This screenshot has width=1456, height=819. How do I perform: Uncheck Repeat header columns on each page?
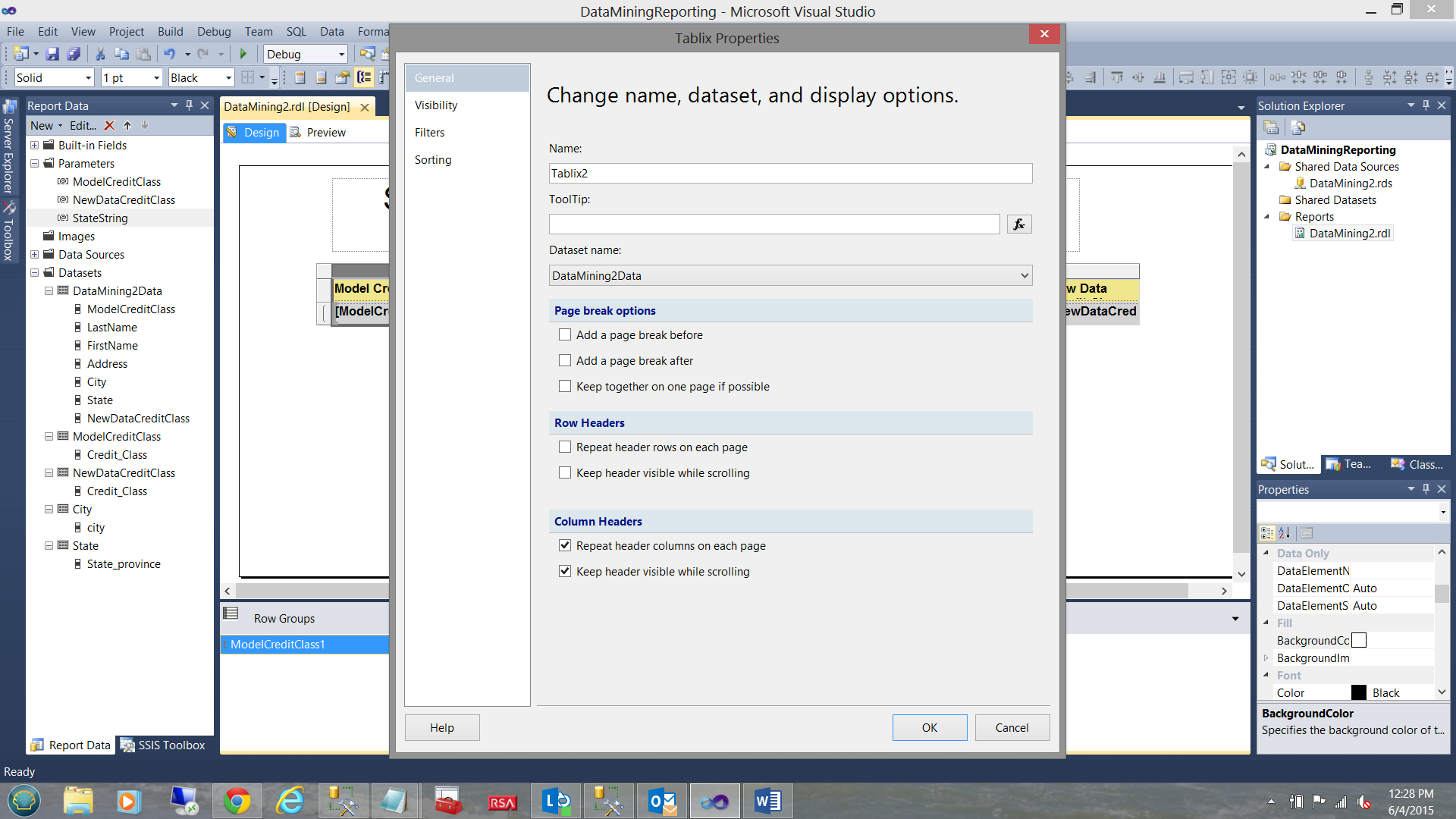pos(565,546)
